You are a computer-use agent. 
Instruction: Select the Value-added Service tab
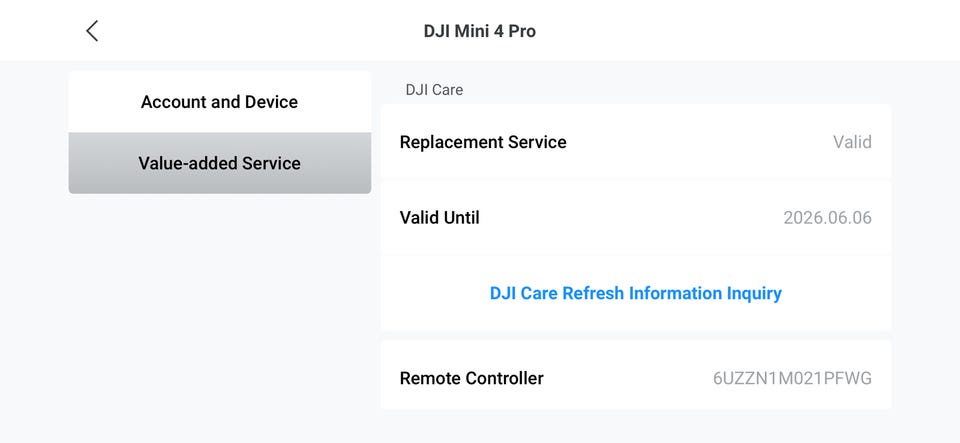[219, 163]
